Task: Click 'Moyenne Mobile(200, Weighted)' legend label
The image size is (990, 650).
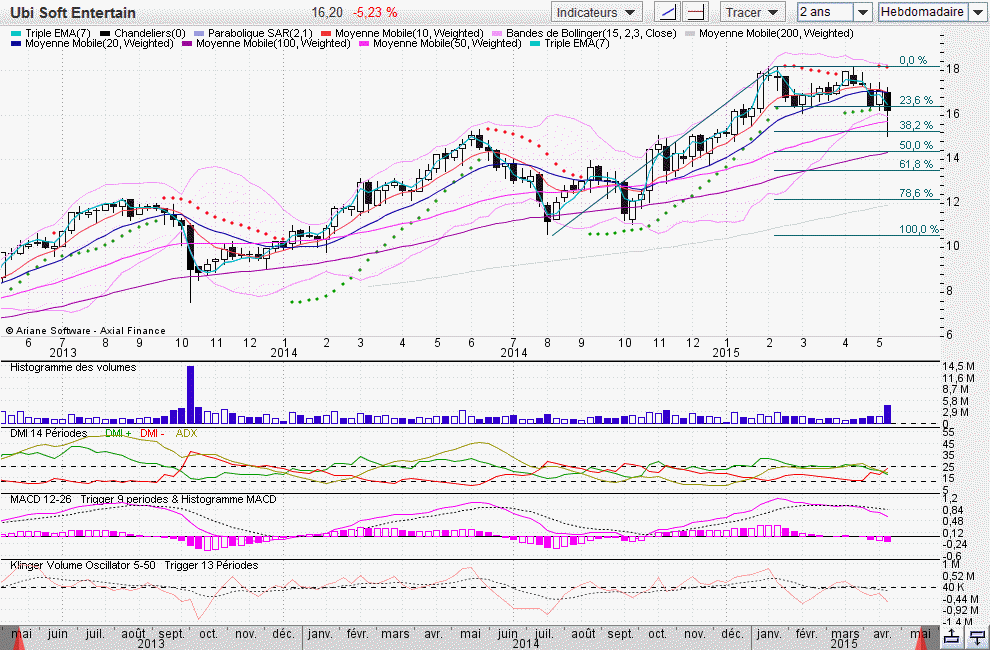Action: coord(776,33)
